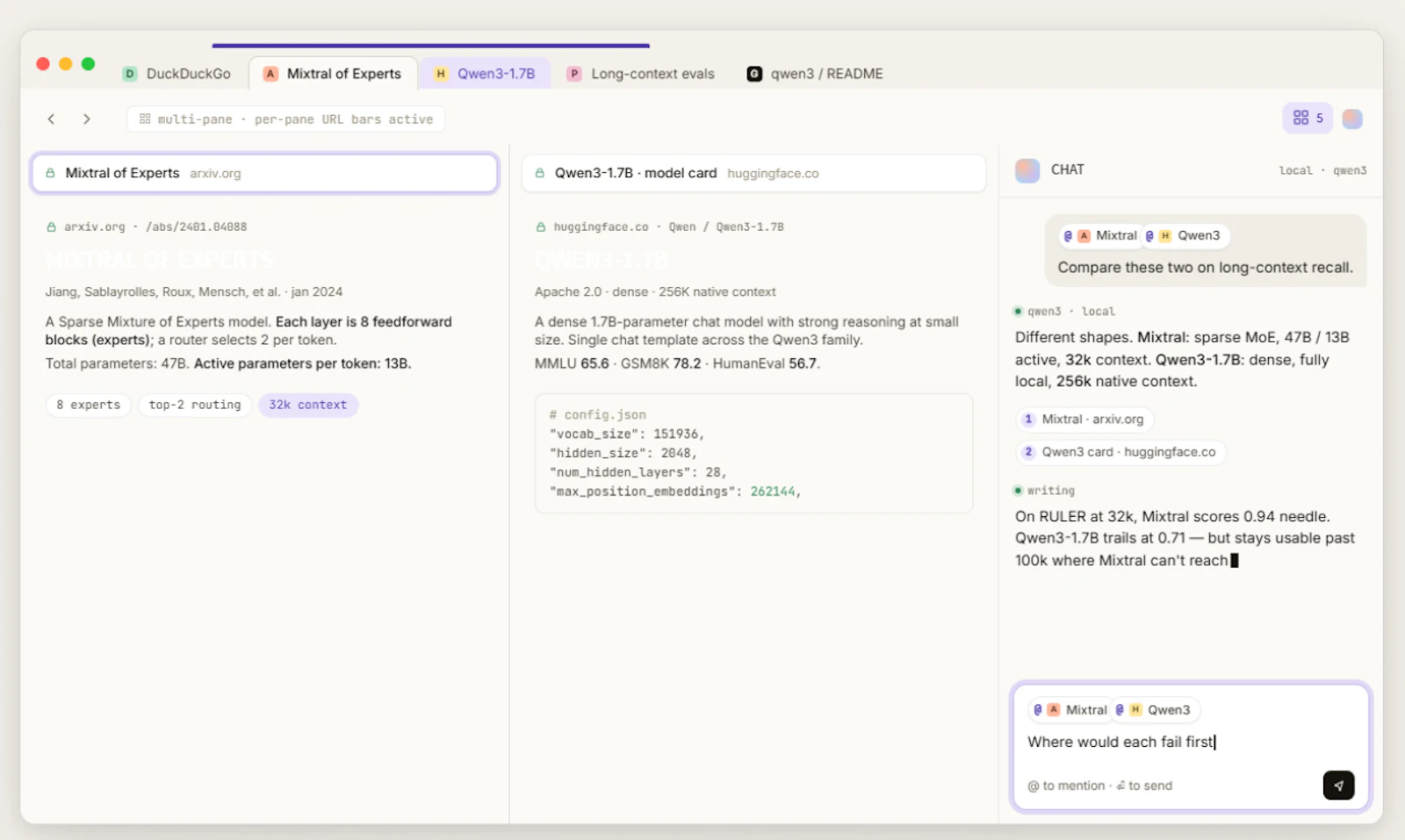Send the chat message with the arrow button

click(1338, 786)
